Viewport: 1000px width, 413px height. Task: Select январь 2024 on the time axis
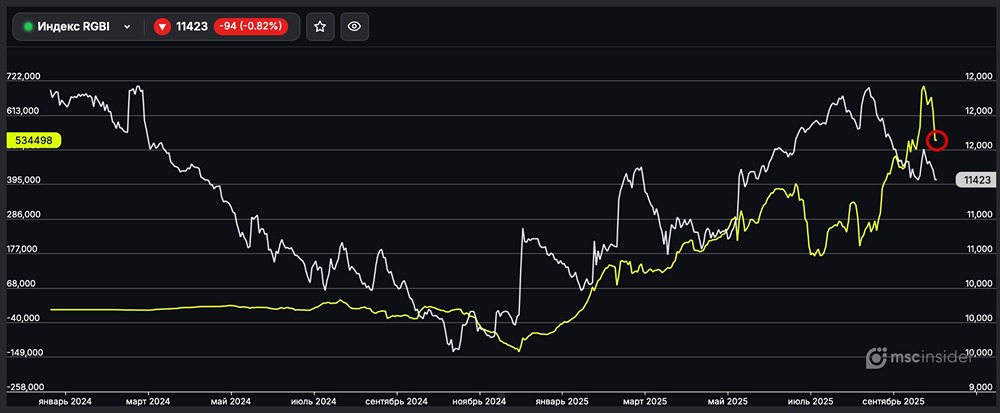tap(64, 400)
